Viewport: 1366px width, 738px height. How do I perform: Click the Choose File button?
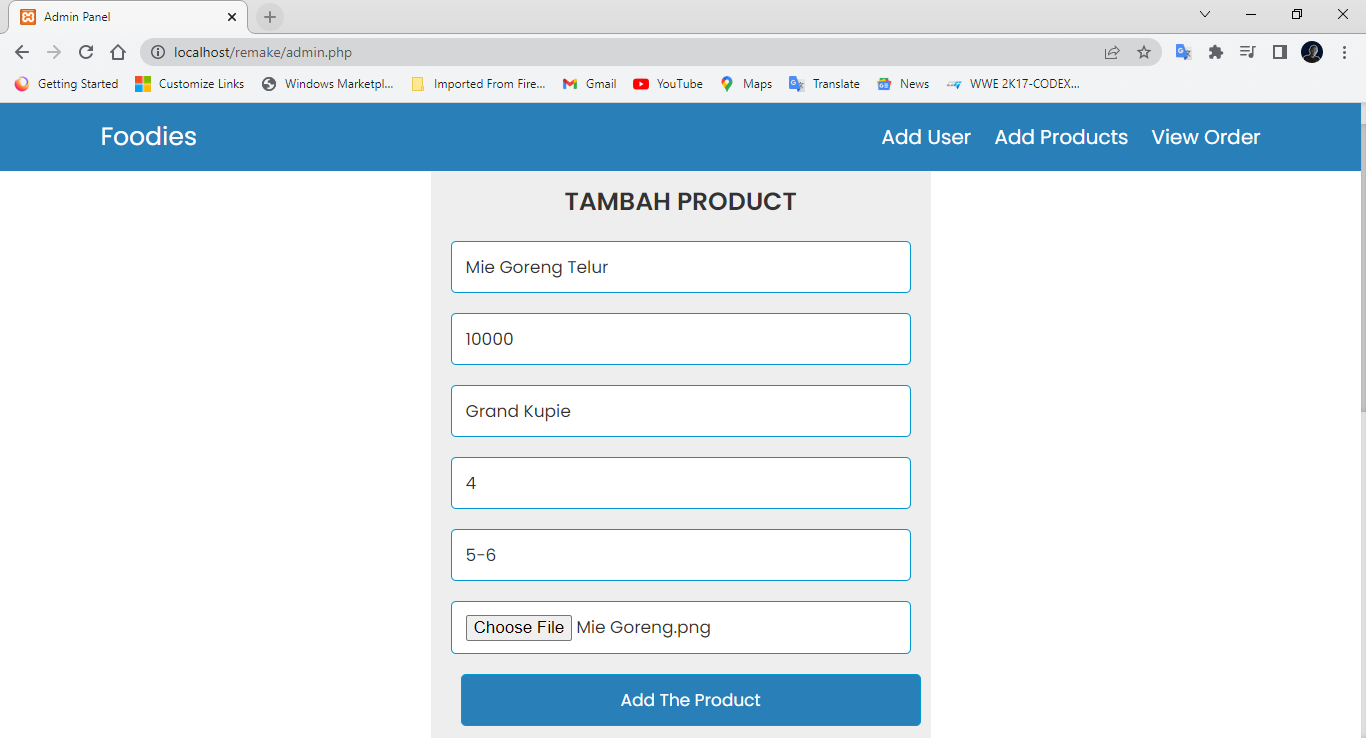(519, 627)
